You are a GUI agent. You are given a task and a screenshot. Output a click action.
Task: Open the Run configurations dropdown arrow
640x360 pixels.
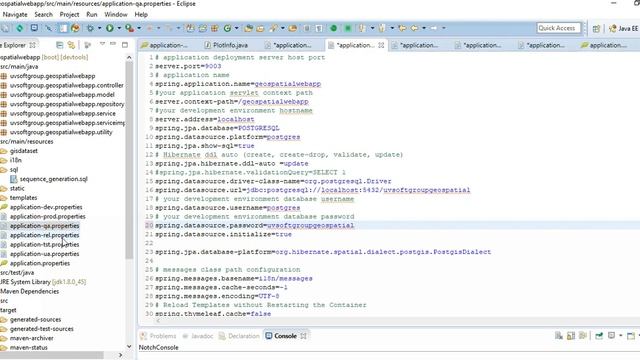pyautogui.click(x=119, y=28)
